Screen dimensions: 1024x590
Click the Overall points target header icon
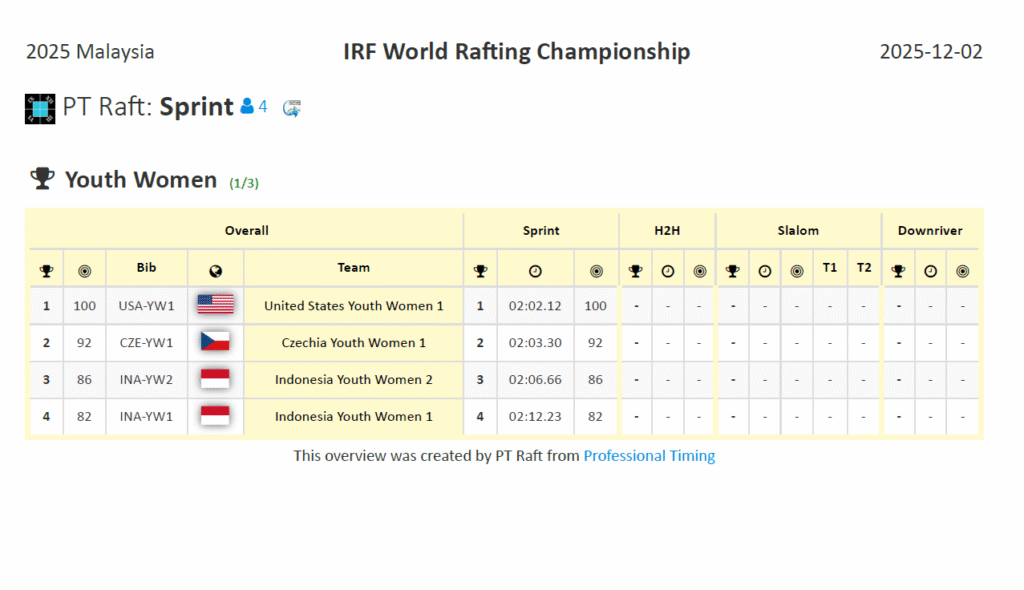[x=84, y=270]
